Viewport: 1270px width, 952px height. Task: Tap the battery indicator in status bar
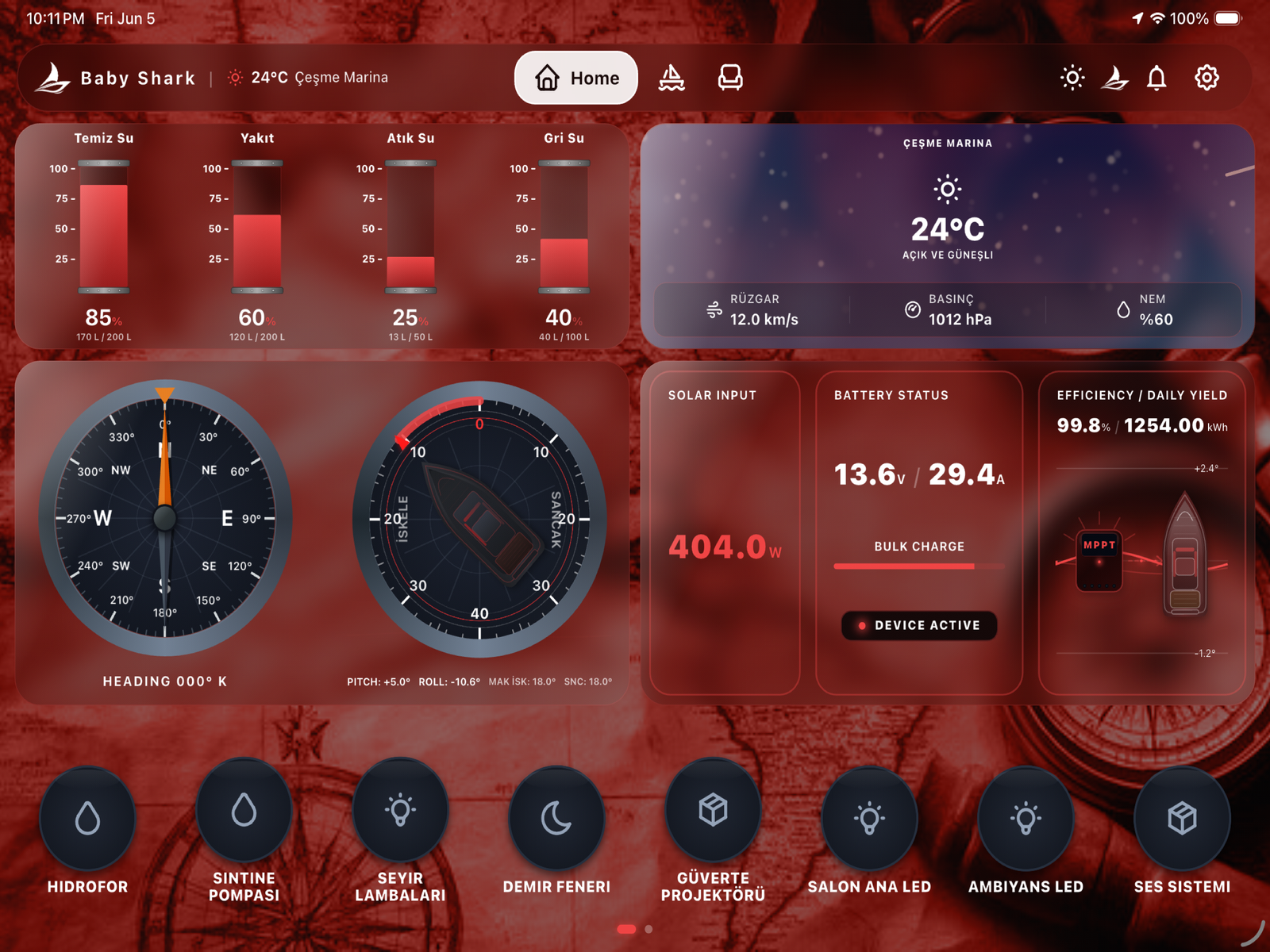point(1227,18)
